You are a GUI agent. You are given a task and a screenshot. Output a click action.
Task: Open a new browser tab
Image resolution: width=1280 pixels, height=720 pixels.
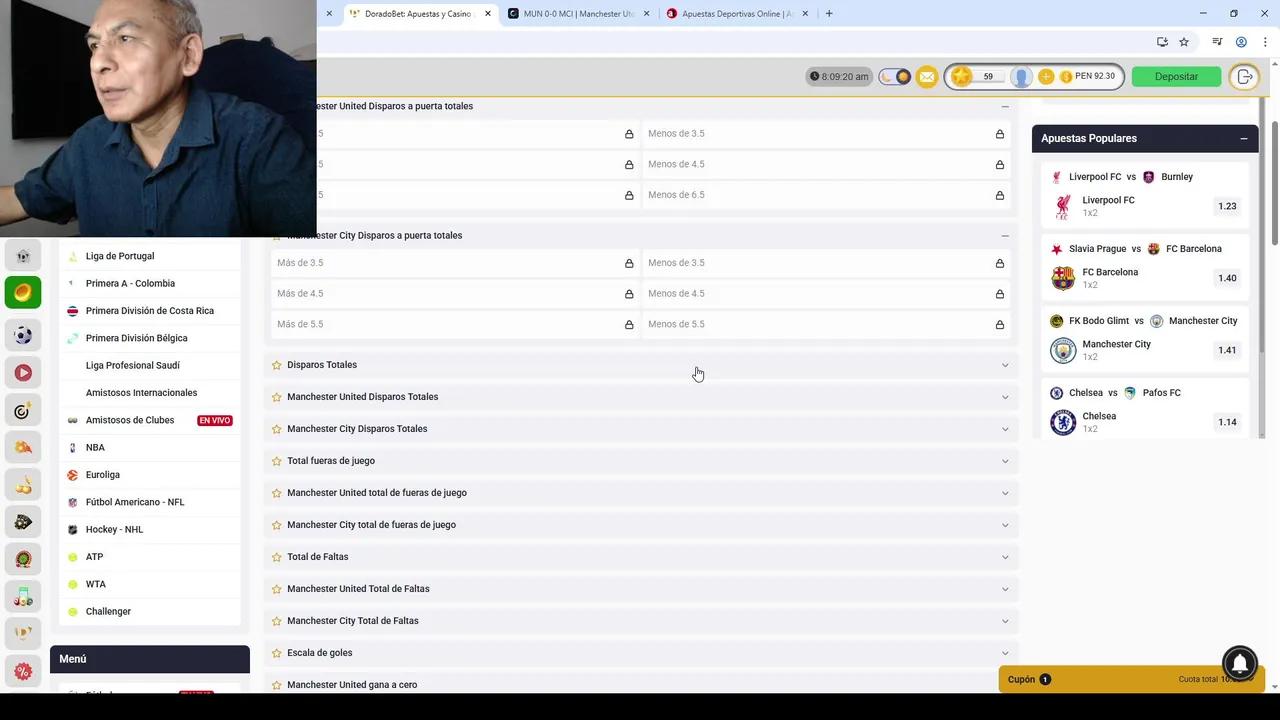coord(829,14)
